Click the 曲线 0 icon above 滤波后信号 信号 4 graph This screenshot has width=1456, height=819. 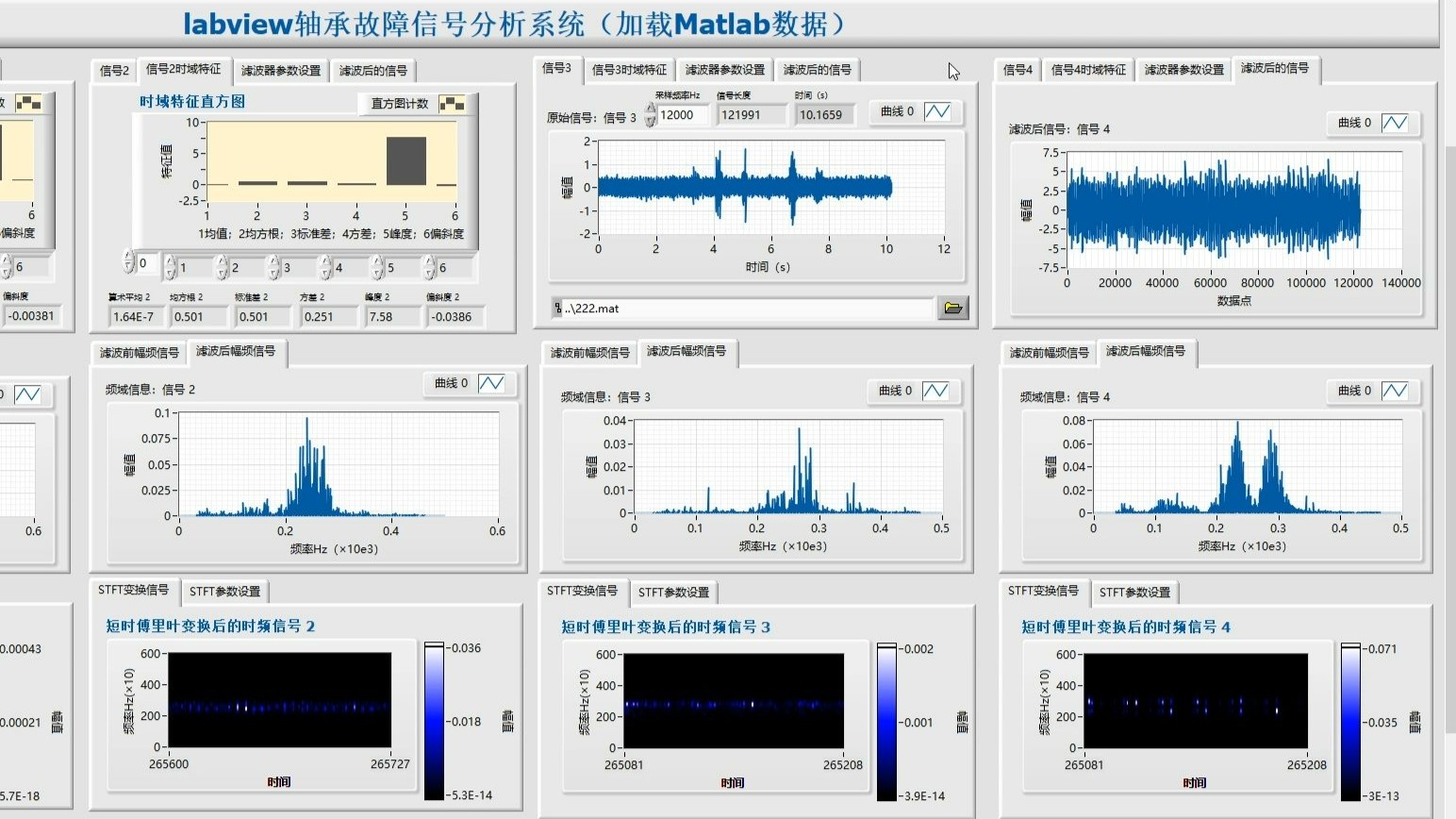coord(1395,123)
